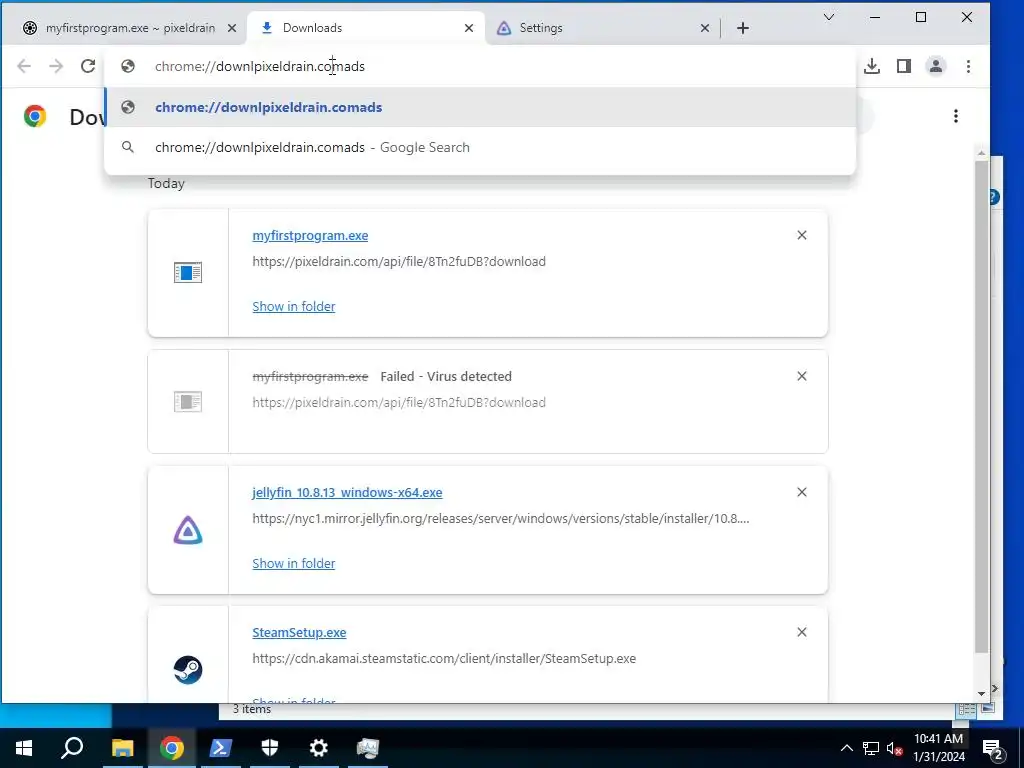Show myfirstprogram.exe in folder
Image resolution: width=1024 pixels, height=768 pixels.
click(x=294, y=306)
